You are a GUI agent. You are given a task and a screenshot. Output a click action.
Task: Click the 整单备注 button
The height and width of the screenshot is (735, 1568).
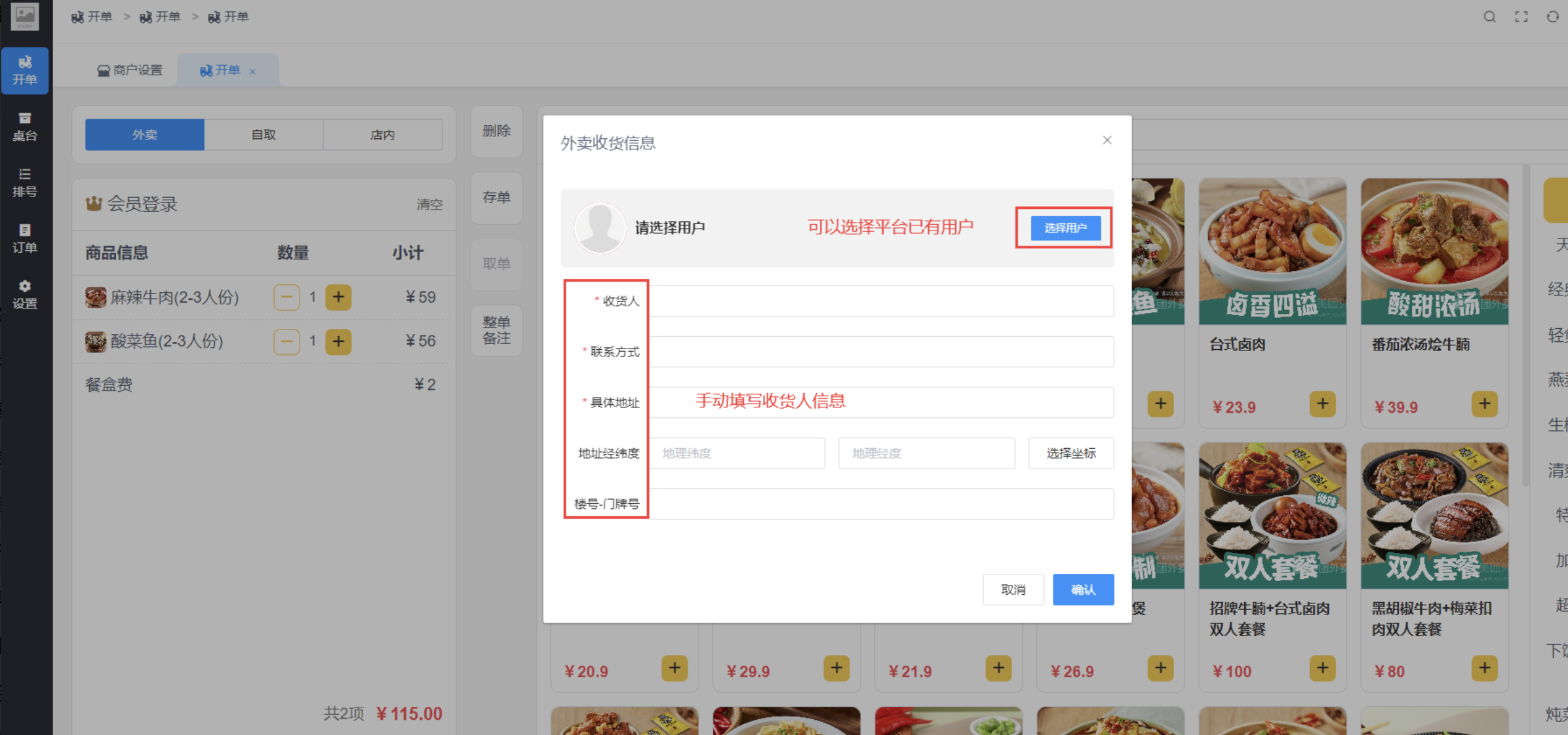(496, 330)
